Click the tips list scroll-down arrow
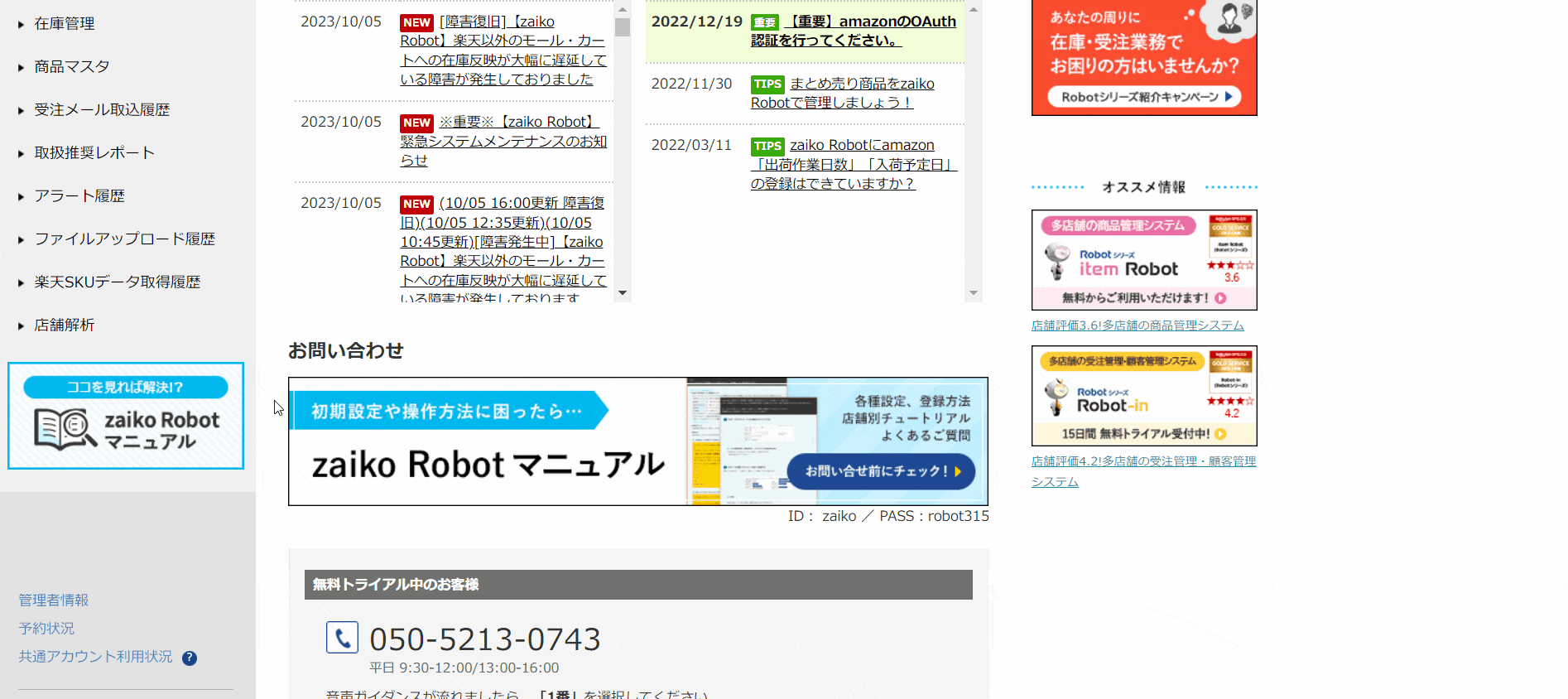This screenshot has width=1568, height=699. (974, 293)
